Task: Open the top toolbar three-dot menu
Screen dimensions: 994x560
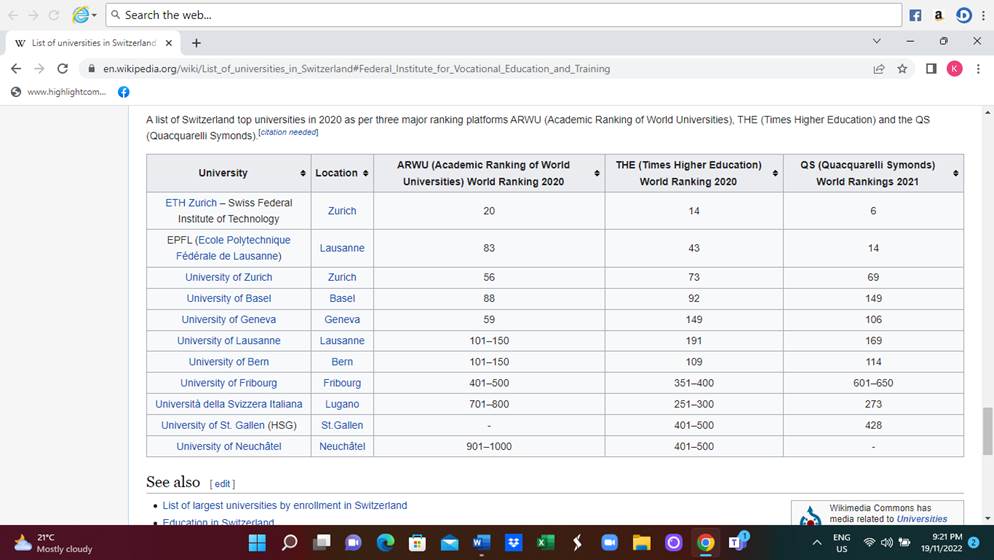Action: [983, 15]
